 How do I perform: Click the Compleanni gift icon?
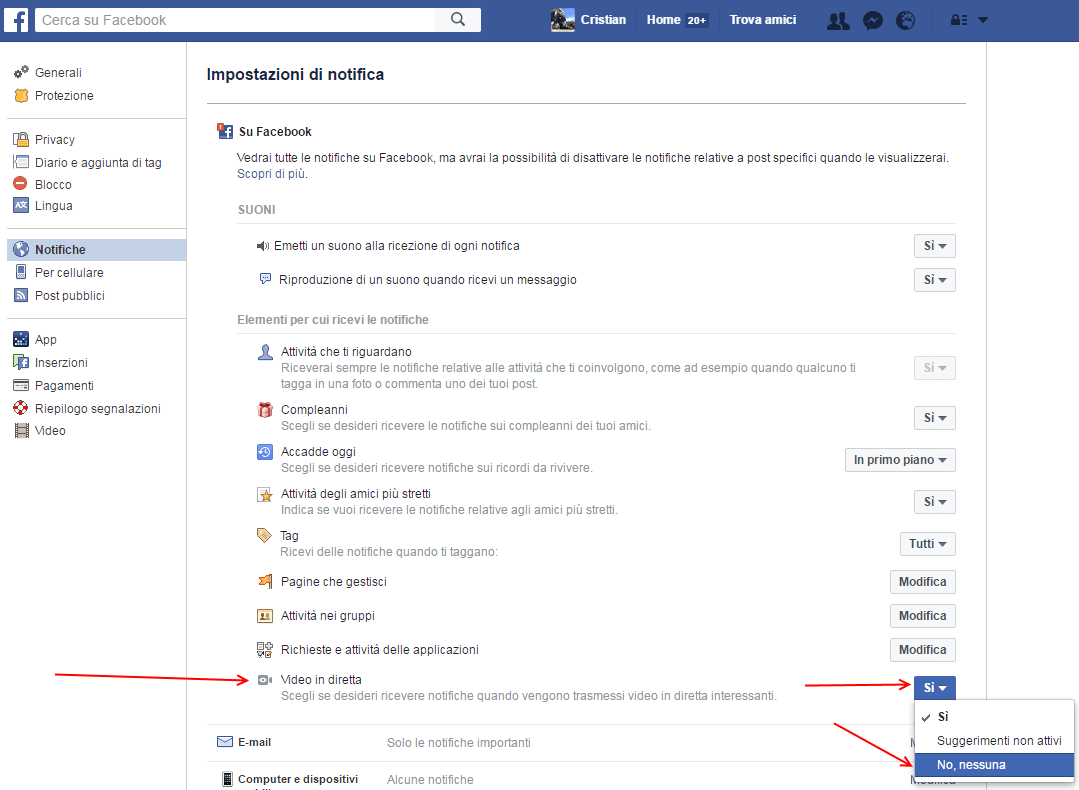tap(265, 410)
